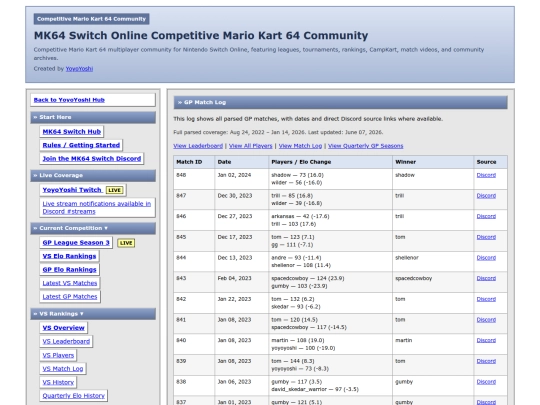Go to Rules / Getting Started
Viewport: 540px width, 405px height.
coord(81,145)
